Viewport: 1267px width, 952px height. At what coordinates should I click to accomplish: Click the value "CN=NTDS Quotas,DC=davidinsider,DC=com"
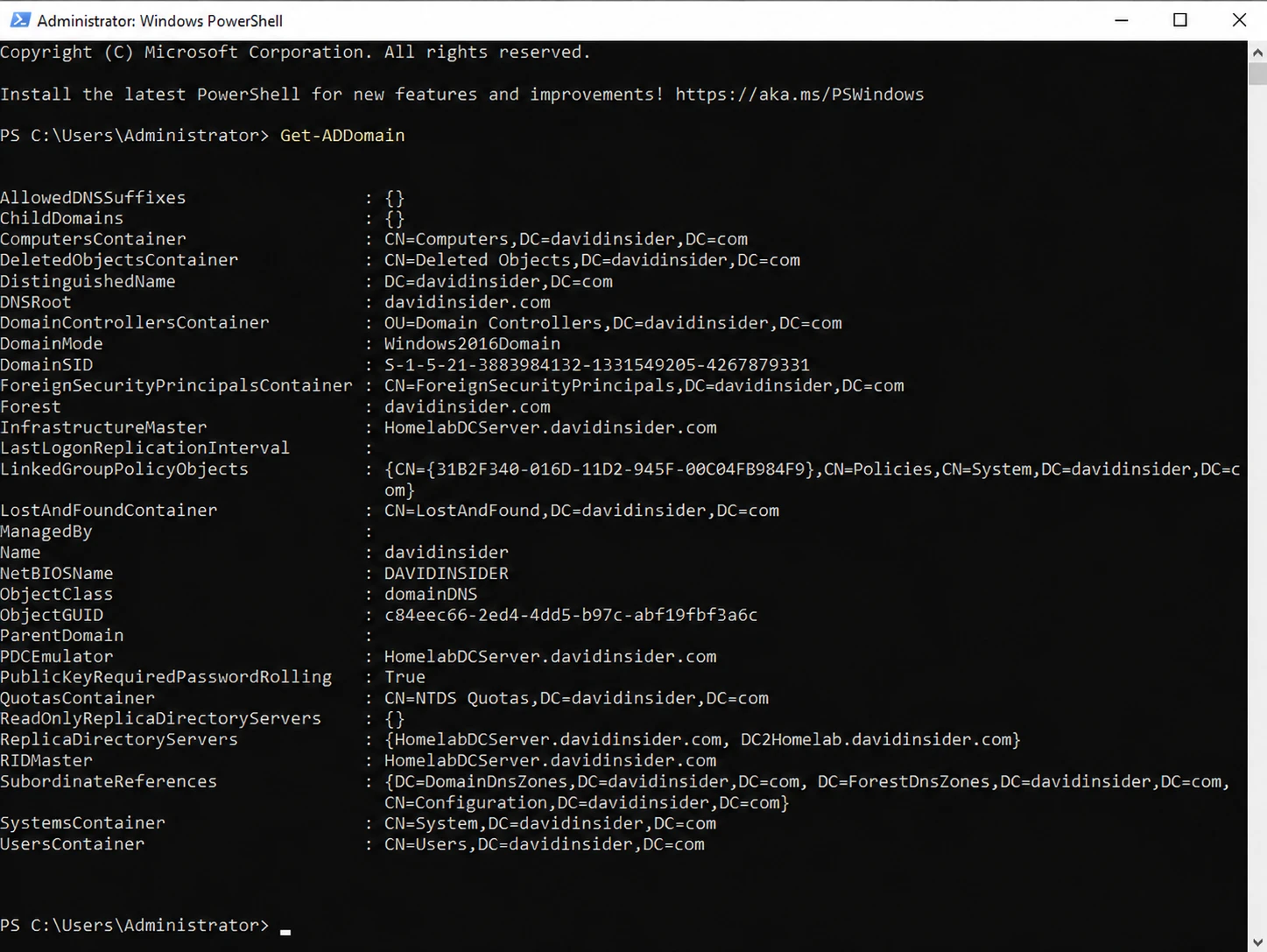[x=576, y=698]
